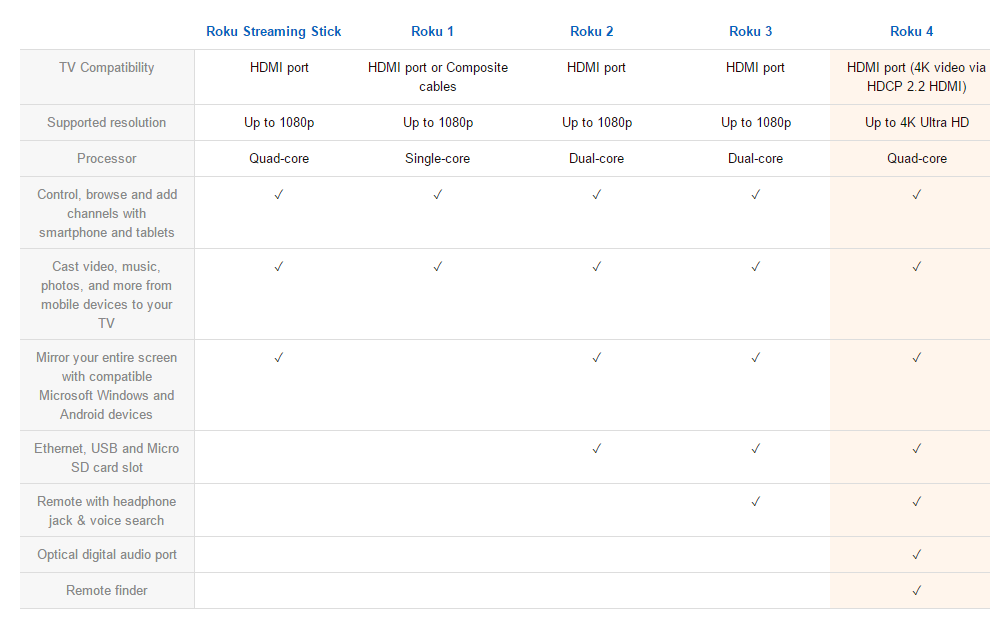This screenshot has width=1002, height=636.
Task: Click the Processor row label
Action: 107,158
